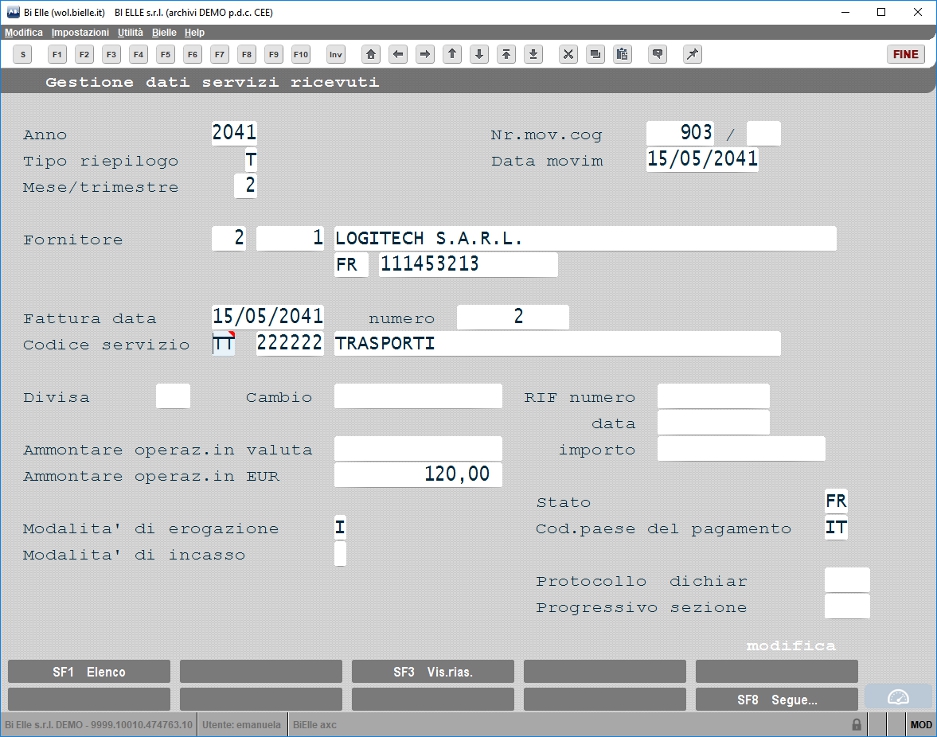Click the F10 toolbar key
The height and width of the screenshot is (737, 937).
pyautogui.click(x=301, y=54)
